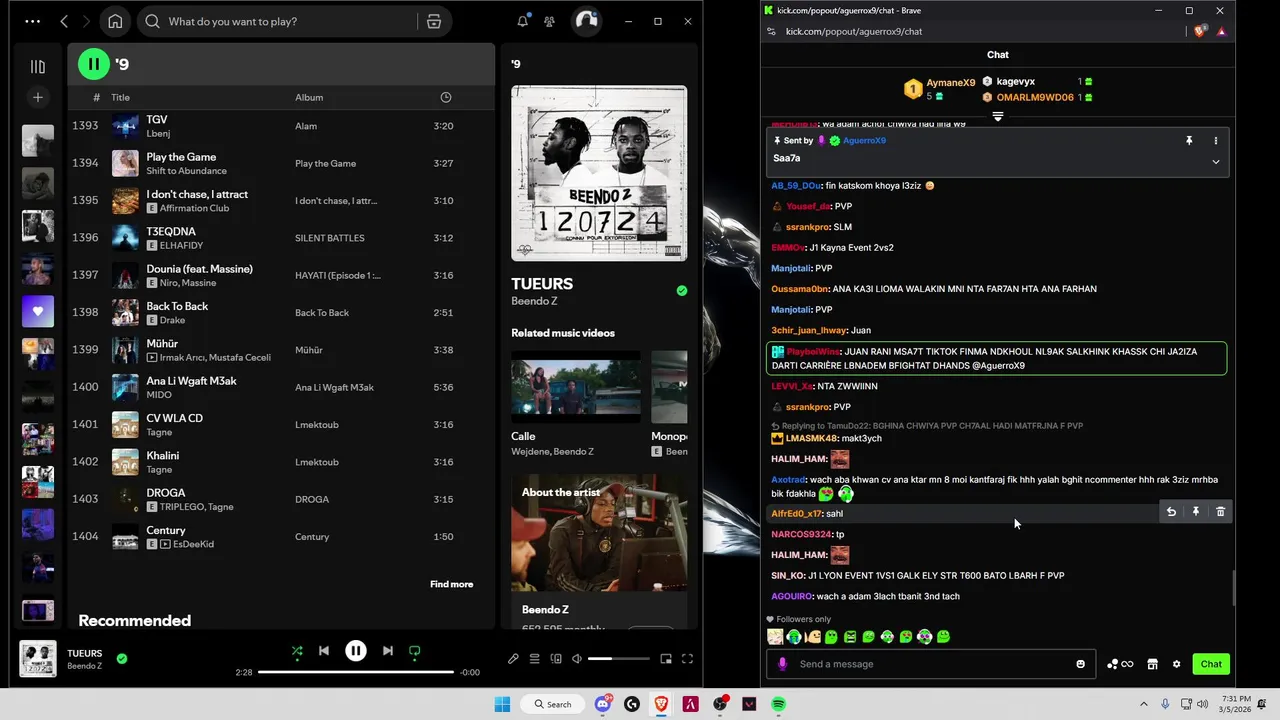Image resolution: width=1280 pixels, height=720 pixels.
Task: Toggle saved checkmark in bottom player bar
Action: [x=122, y=659]
